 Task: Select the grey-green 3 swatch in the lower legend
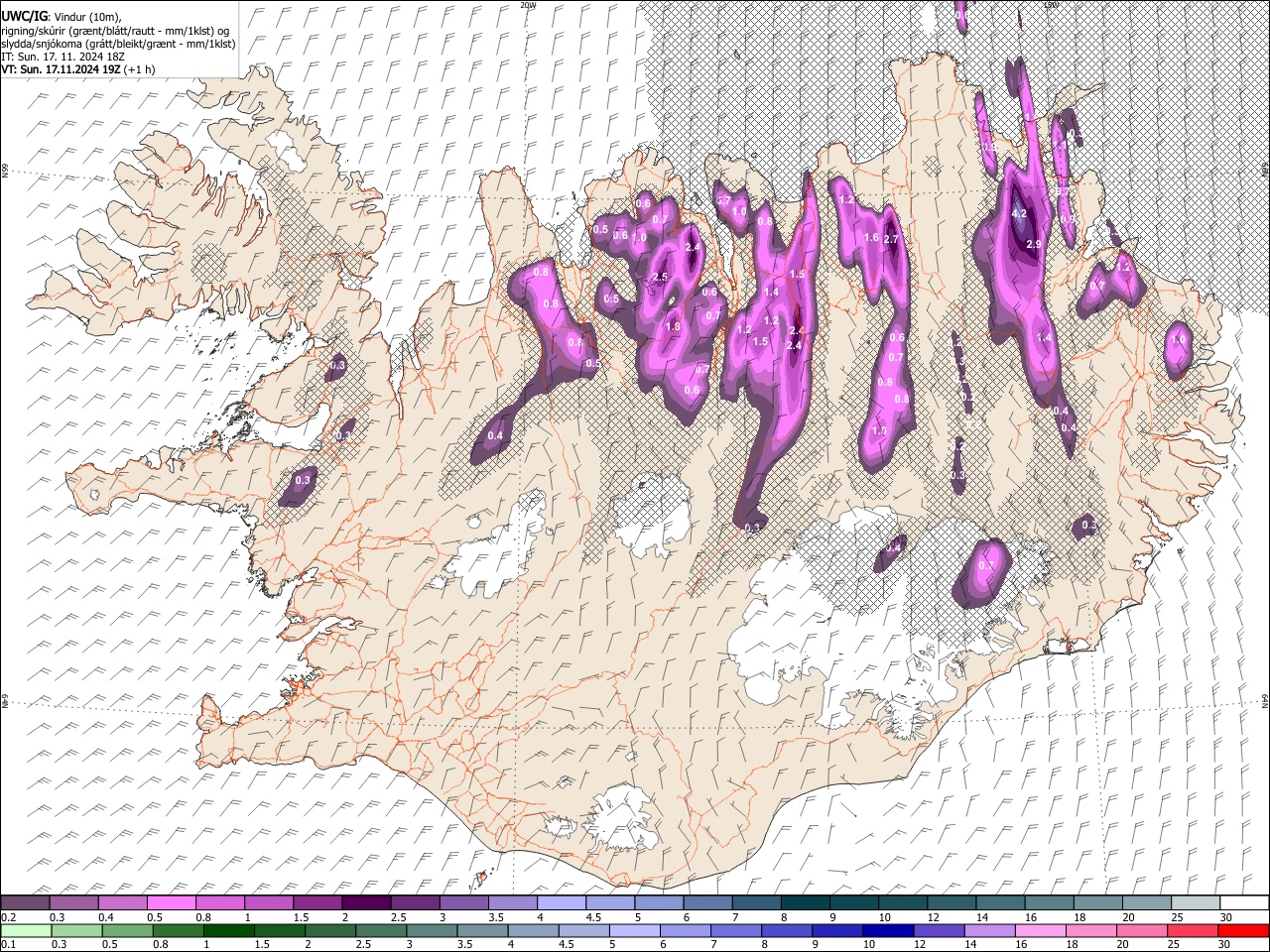coord(432,930)
